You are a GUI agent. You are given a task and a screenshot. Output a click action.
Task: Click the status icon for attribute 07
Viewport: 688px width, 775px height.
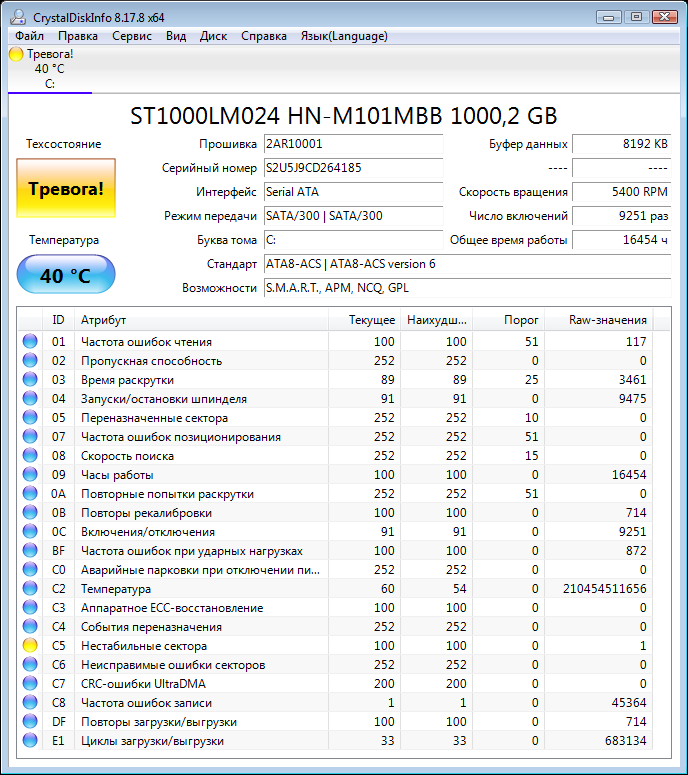30,436
